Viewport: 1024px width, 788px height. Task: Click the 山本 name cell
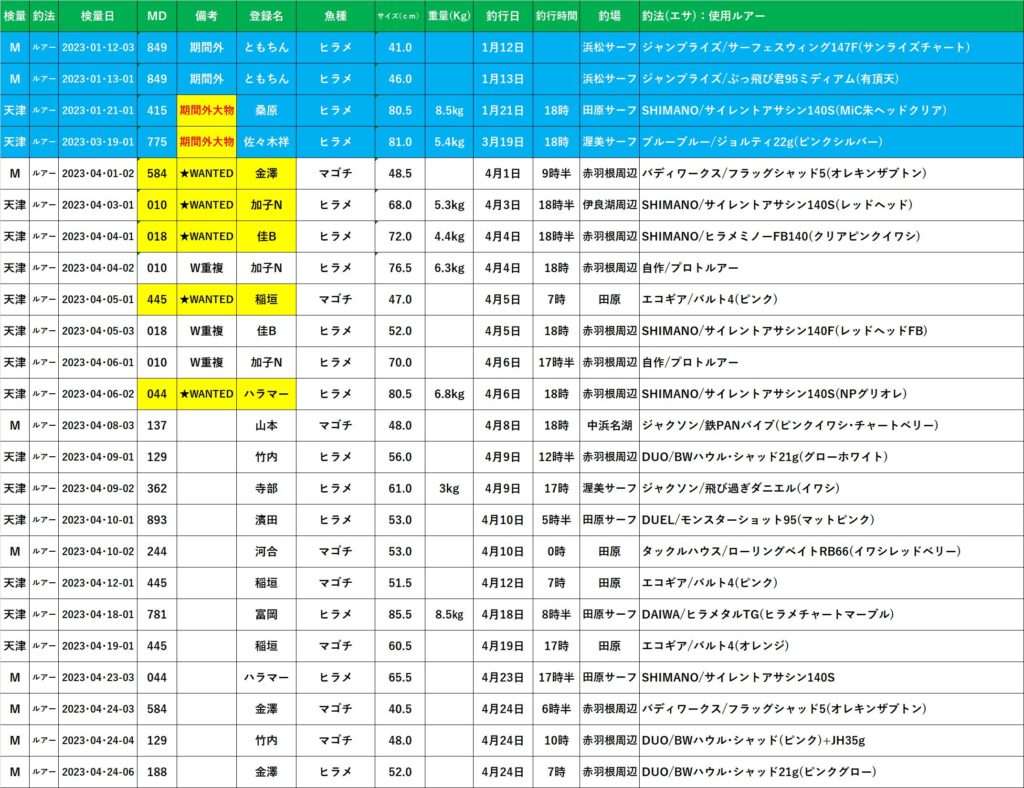coord(266,425)
